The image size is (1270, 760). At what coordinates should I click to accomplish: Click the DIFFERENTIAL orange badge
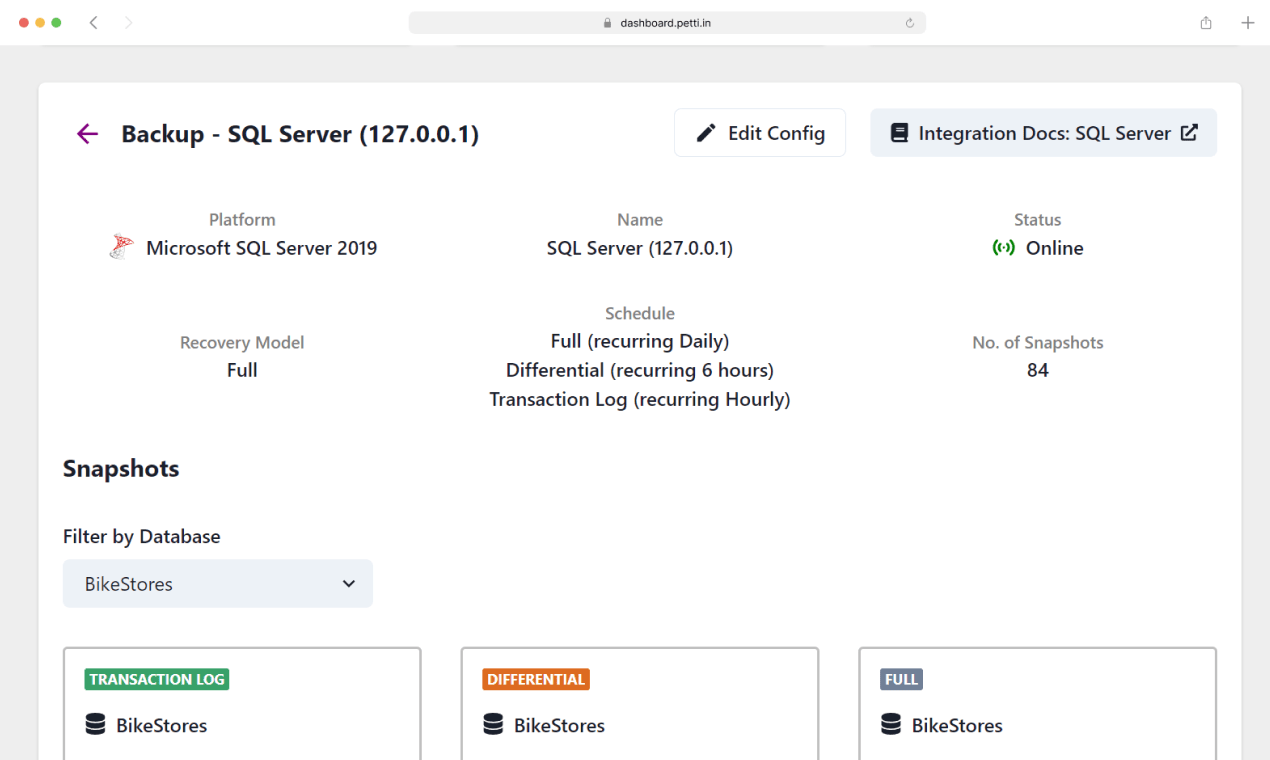[536, 679]
